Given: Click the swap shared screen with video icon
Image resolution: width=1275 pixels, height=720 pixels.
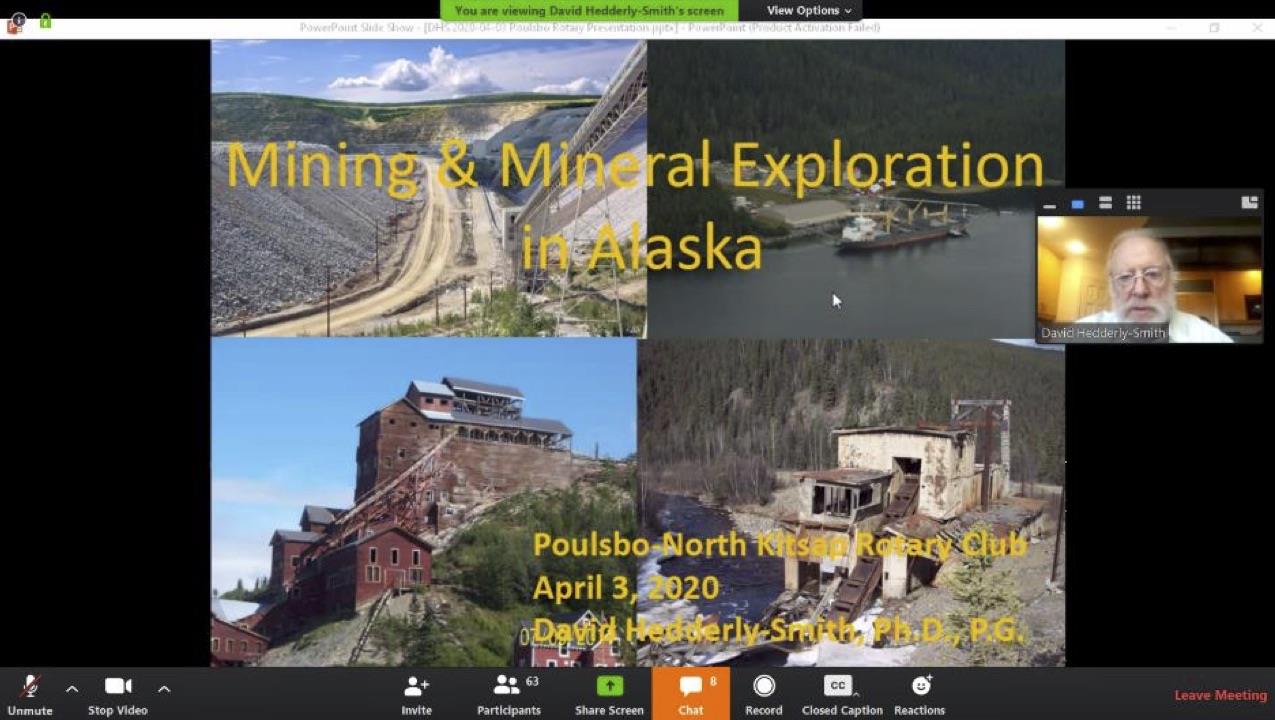Looking at the screenshot, I should tap(1249, 203).
